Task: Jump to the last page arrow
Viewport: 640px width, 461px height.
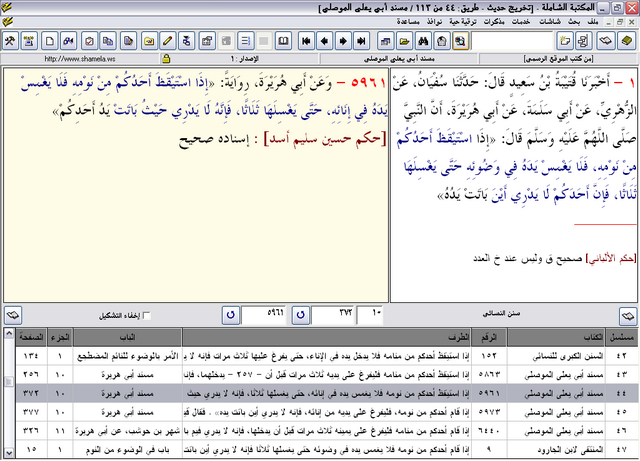Action: click(x=361, y=41)
